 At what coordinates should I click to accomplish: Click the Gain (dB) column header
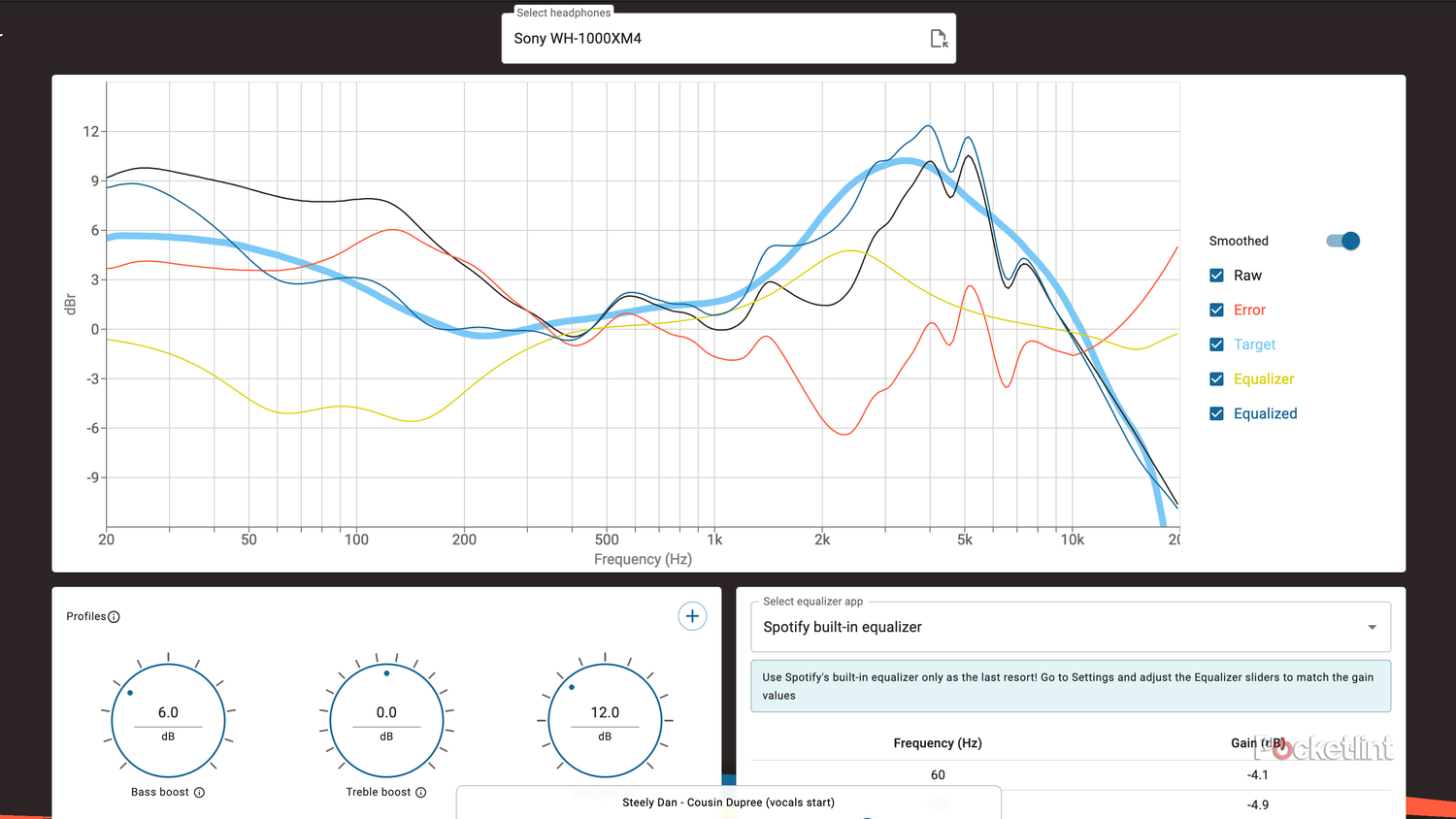point(1257,743)
